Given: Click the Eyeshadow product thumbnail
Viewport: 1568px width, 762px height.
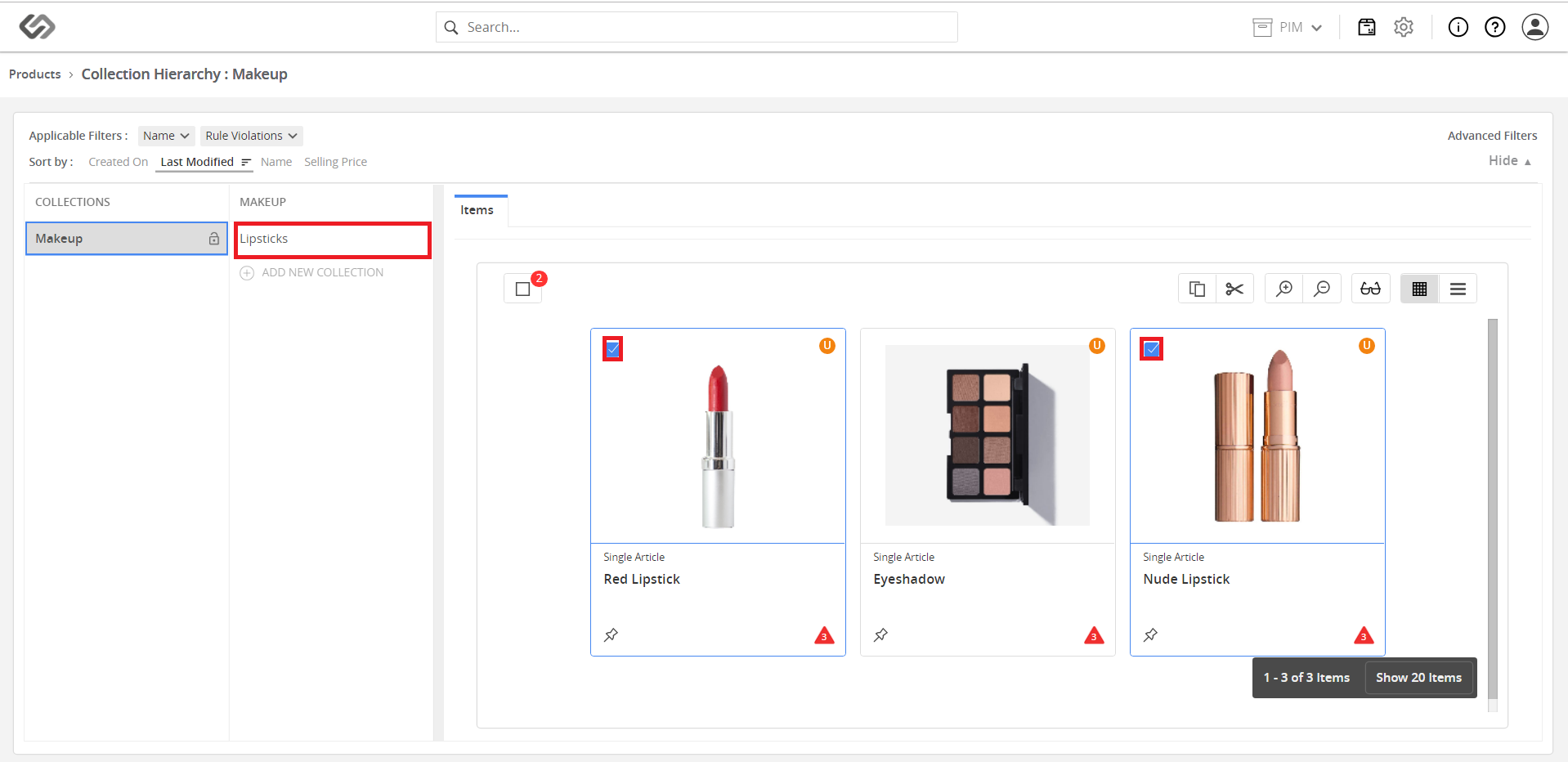Looking at the screenshot, I should point(988,435).
